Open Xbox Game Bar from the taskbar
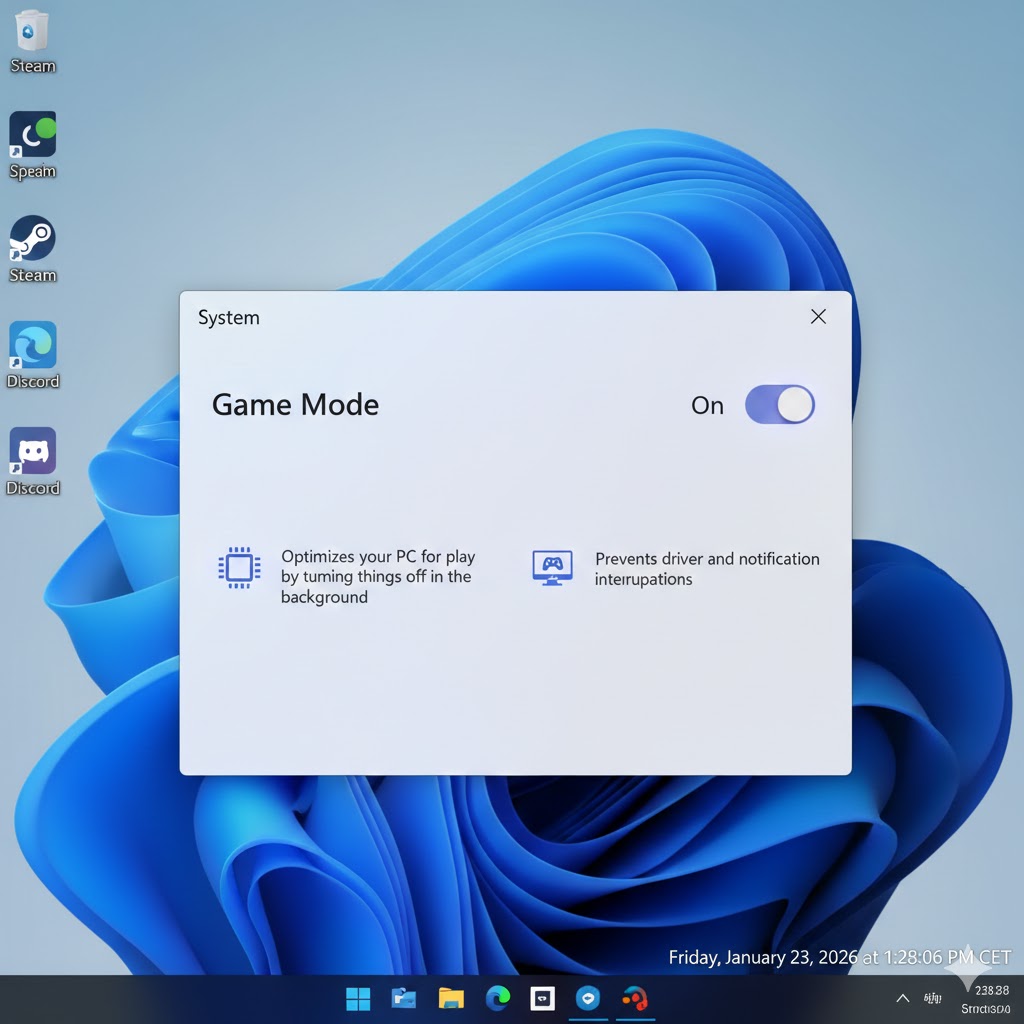The image size is (1024, 1024). coord(542,998)
